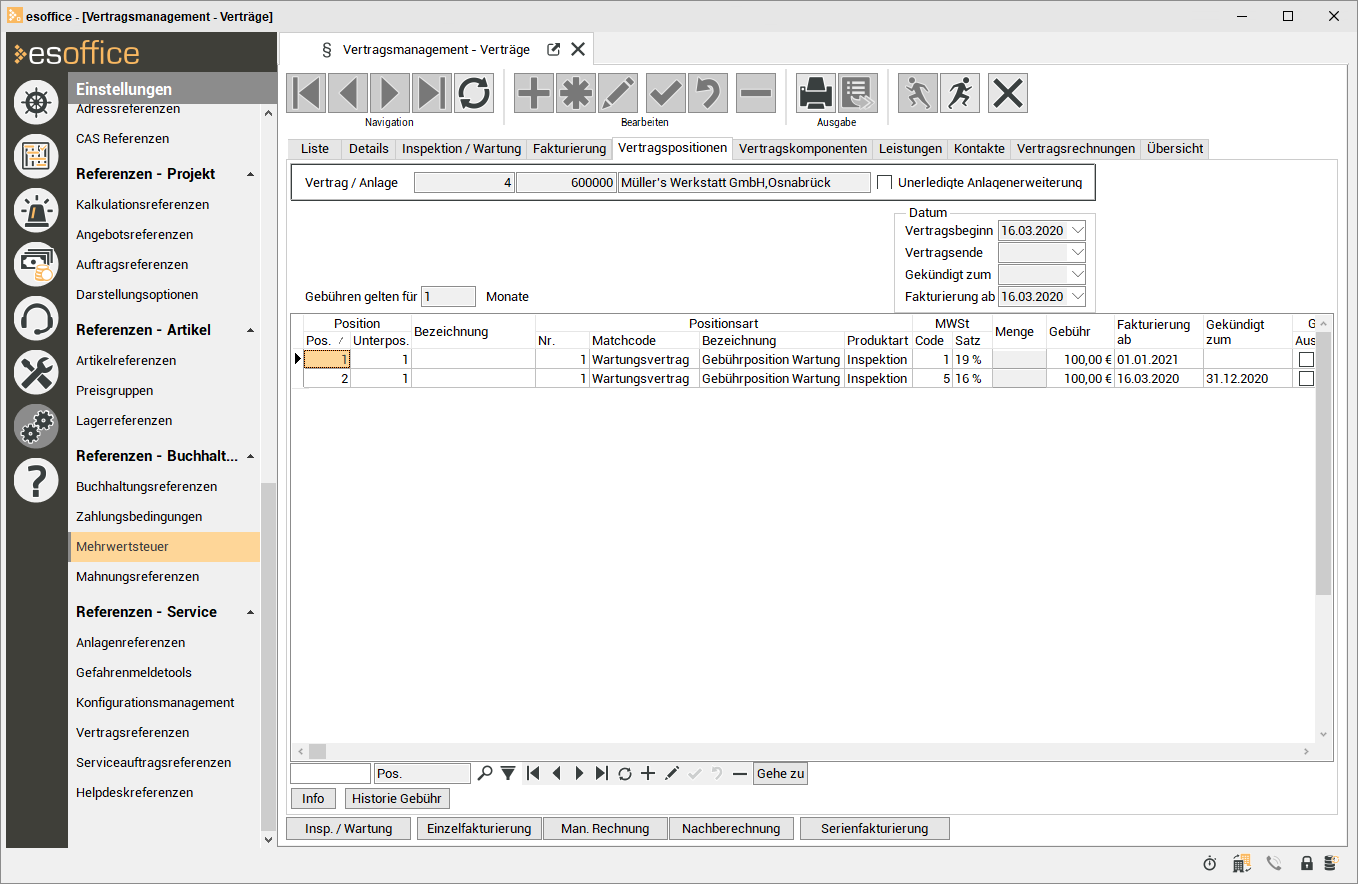Open the Vertragsbeginn date dropdown
This screenshot has height=895, width=1358.
click(1077, 231)
